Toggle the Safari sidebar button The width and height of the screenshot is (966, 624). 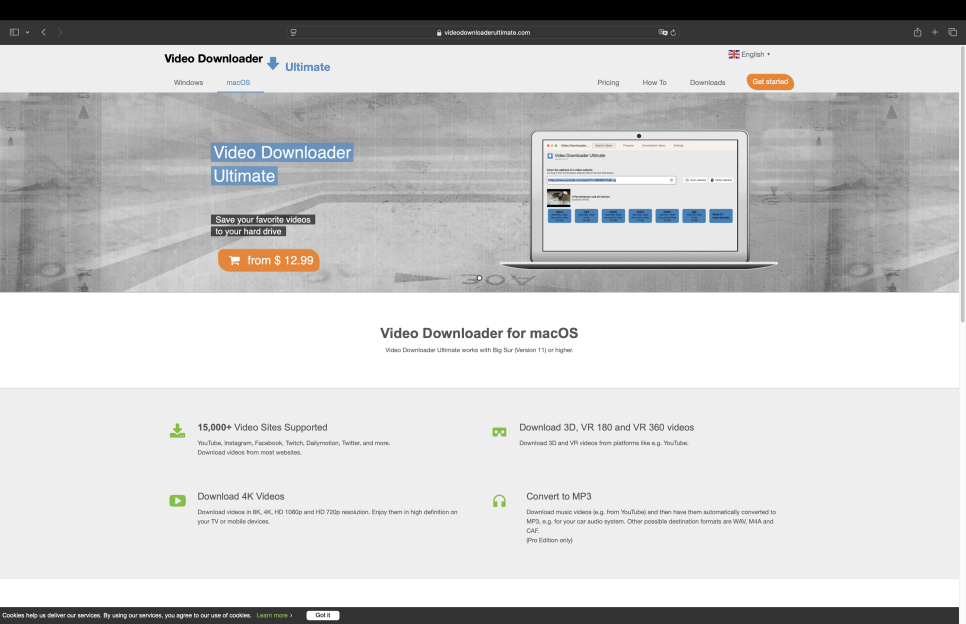[x=14, y=32]
